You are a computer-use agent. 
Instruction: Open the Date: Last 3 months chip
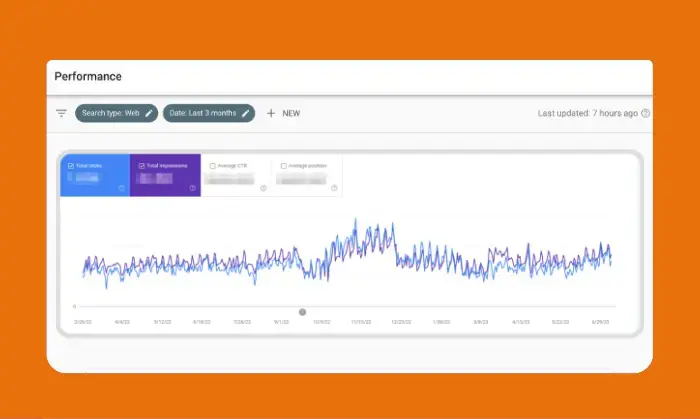click(x=203, y=114)
